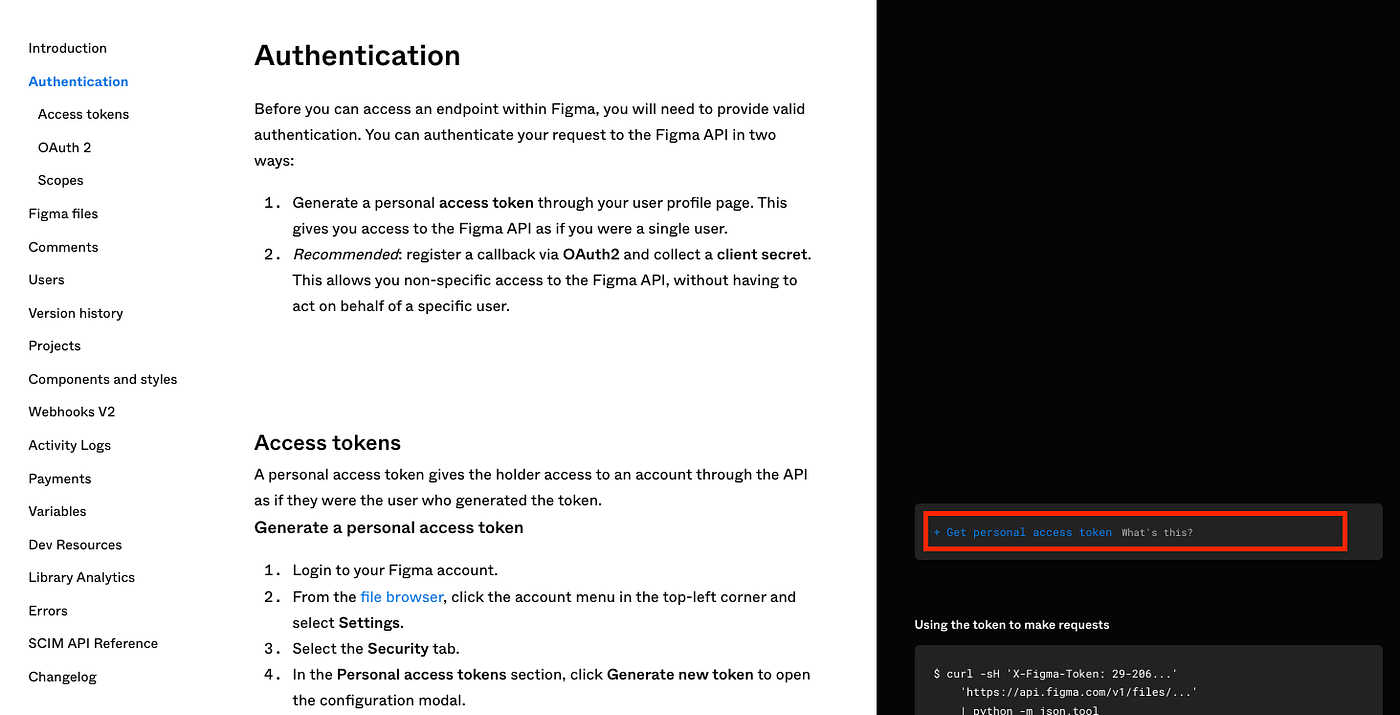Go to Components and styles
Screen dimensions: 1400x715
[102, 379]
